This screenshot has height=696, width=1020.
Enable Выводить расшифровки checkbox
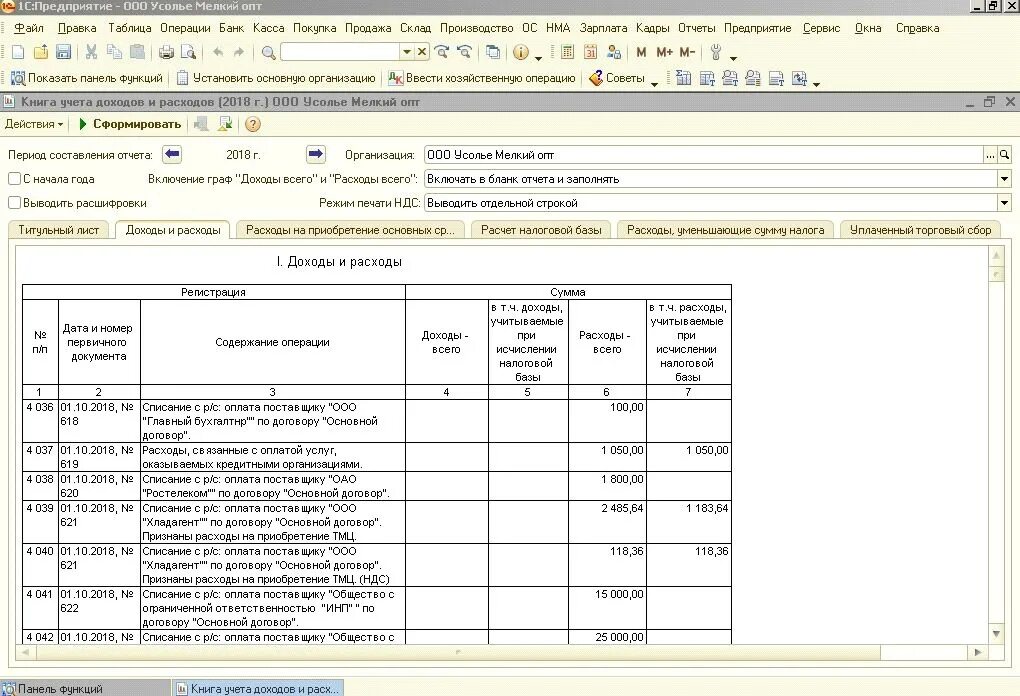[x=14, y=202]
